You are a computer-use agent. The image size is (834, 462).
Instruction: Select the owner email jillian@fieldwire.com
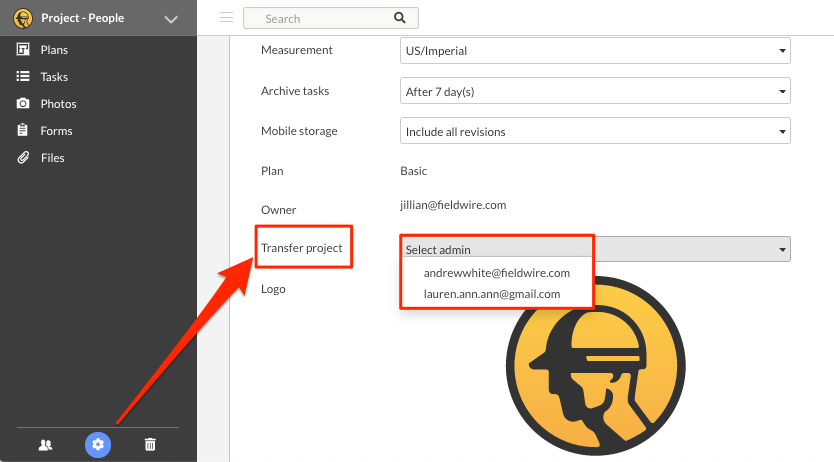coord(453,205)
